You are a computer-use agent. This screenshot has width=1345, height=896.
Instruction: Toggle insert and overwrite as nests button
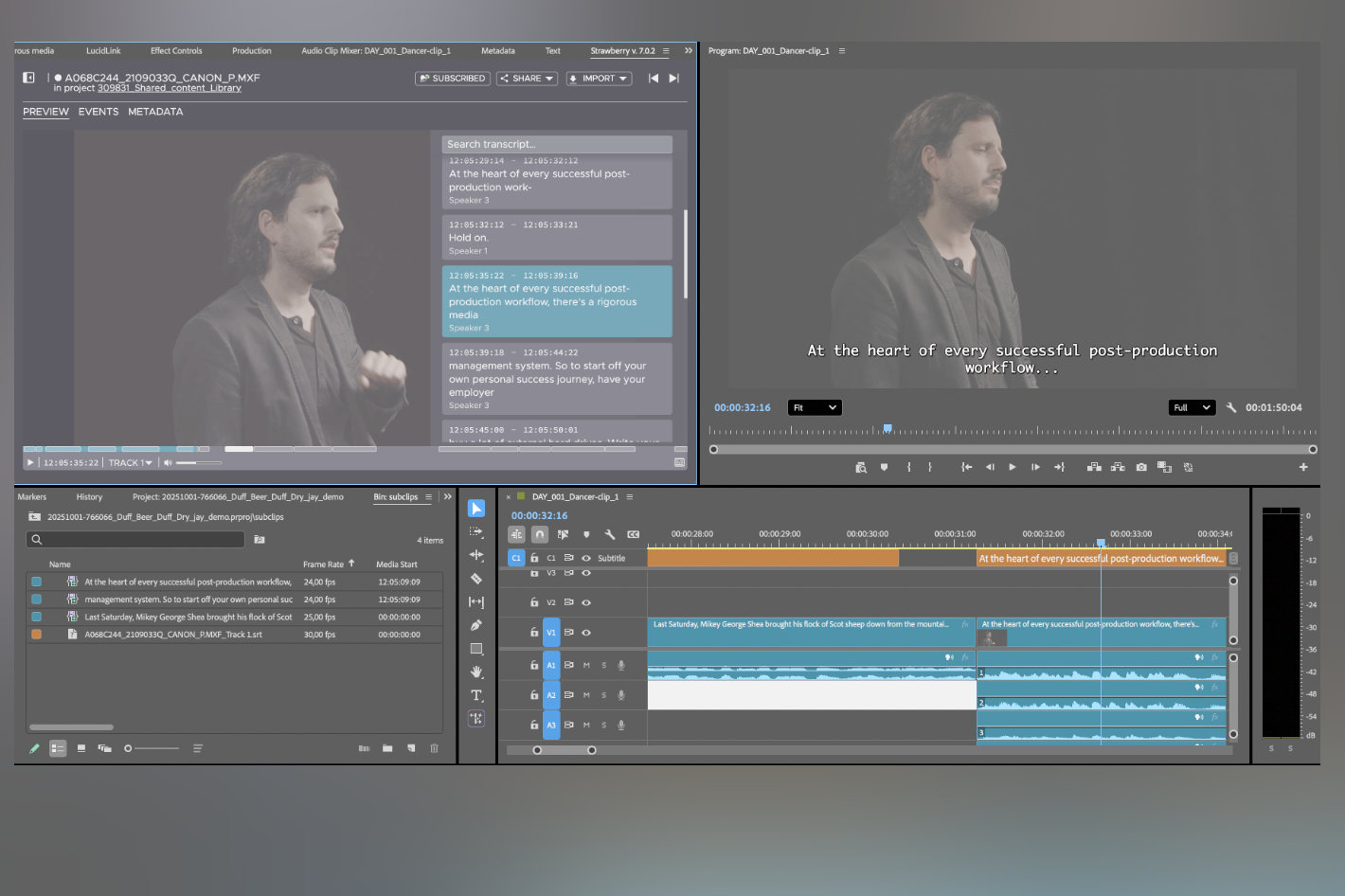click(516, 534)
